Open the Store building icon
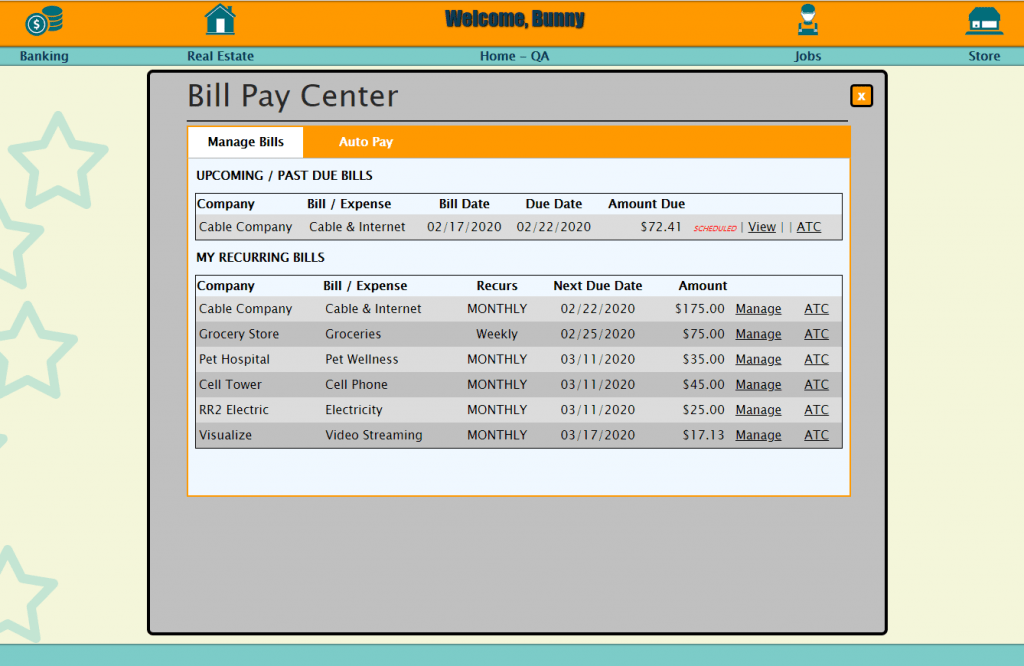 tap(984, 19)
